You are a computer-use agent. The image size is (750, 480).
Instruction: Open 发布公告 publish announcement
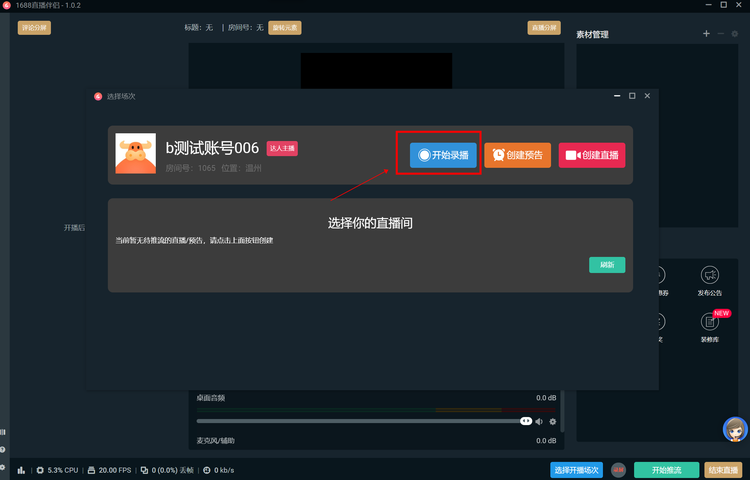710,282
